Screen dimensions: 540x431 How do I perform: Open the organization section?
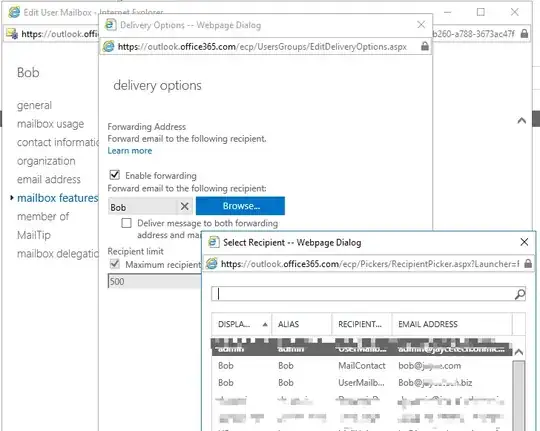tap(46, 161)
